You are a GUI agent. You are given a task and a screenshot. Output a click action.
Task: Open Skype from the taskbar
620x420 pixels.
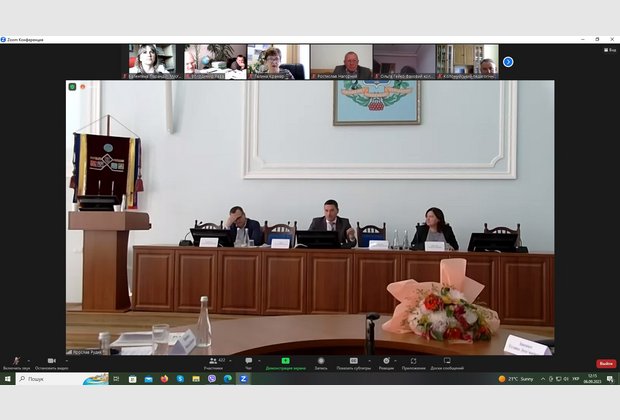(180, 379)
